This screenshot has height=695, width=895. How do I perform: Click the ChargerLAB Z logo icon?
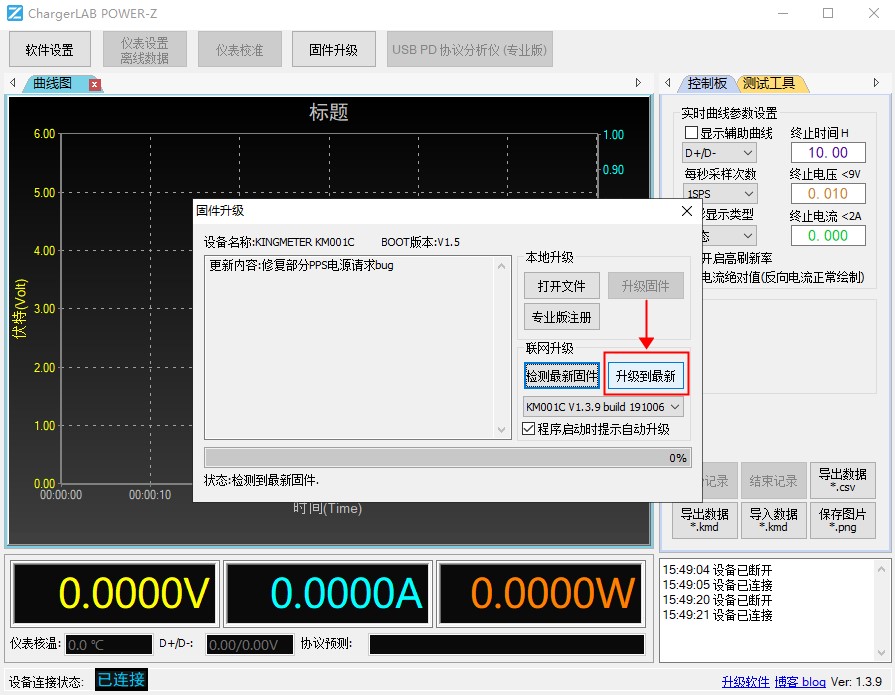13,13
